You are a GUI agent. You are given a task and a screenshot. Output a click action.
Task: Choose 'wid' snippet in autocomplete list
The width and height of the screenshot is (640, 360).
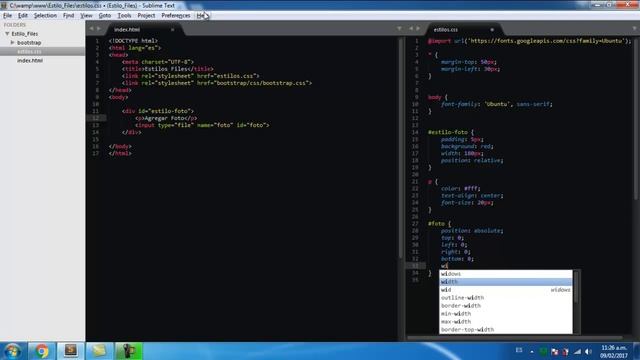(506, 290)
